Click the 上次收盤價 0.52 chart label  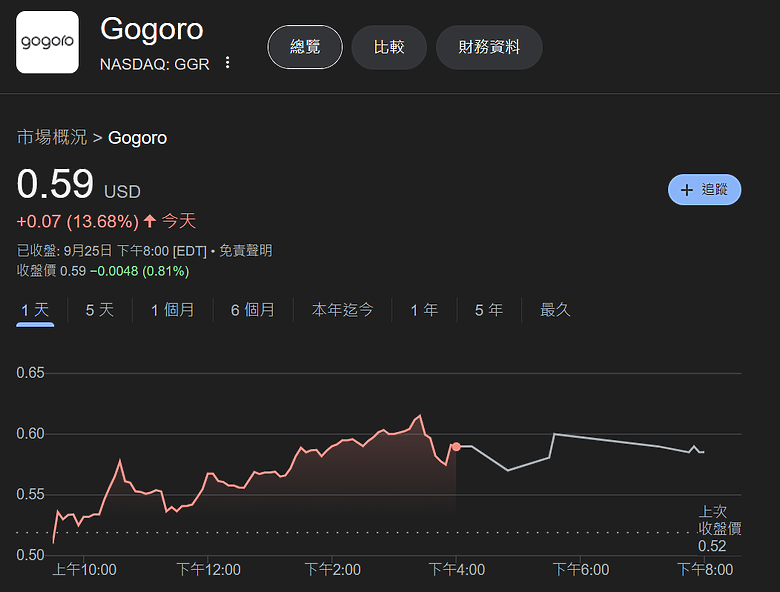[719, 528]
